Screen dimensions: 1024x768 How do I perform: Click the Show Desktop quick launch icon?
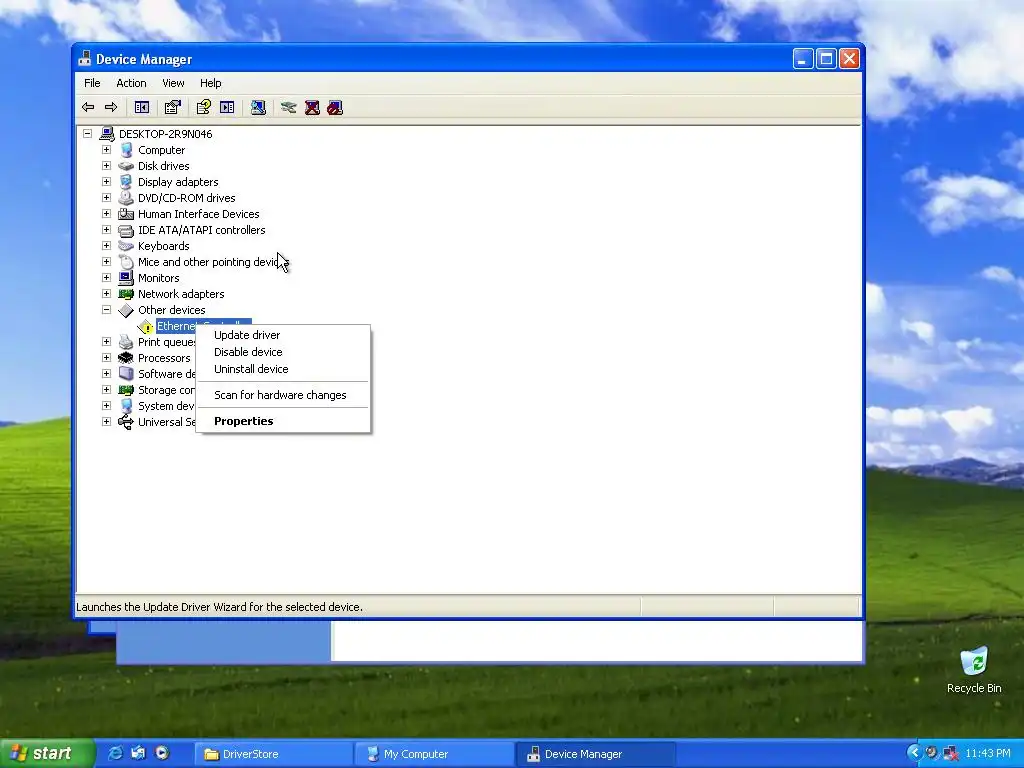[138, 753]
